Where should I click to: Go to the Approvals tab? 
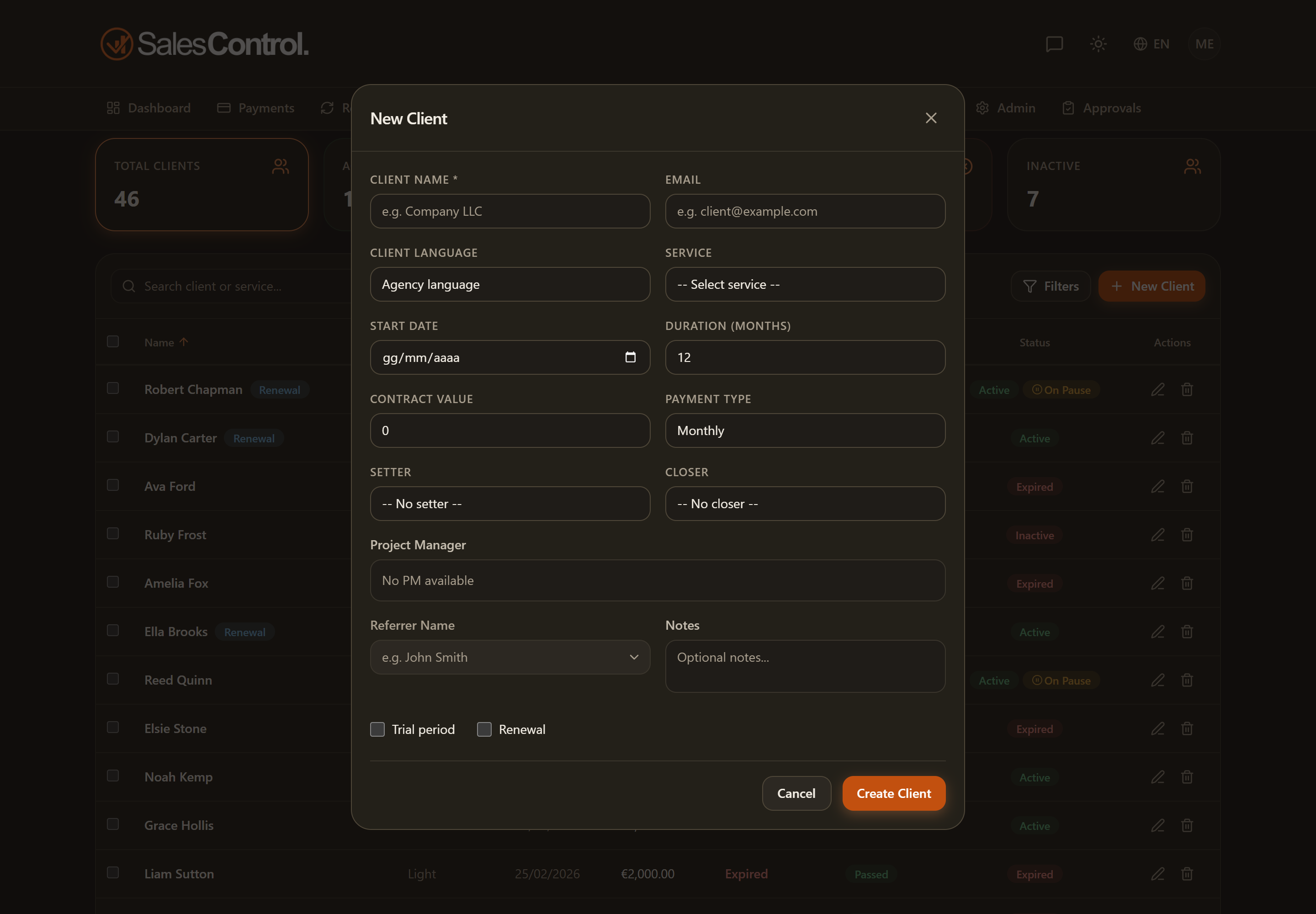(1101, 108)
